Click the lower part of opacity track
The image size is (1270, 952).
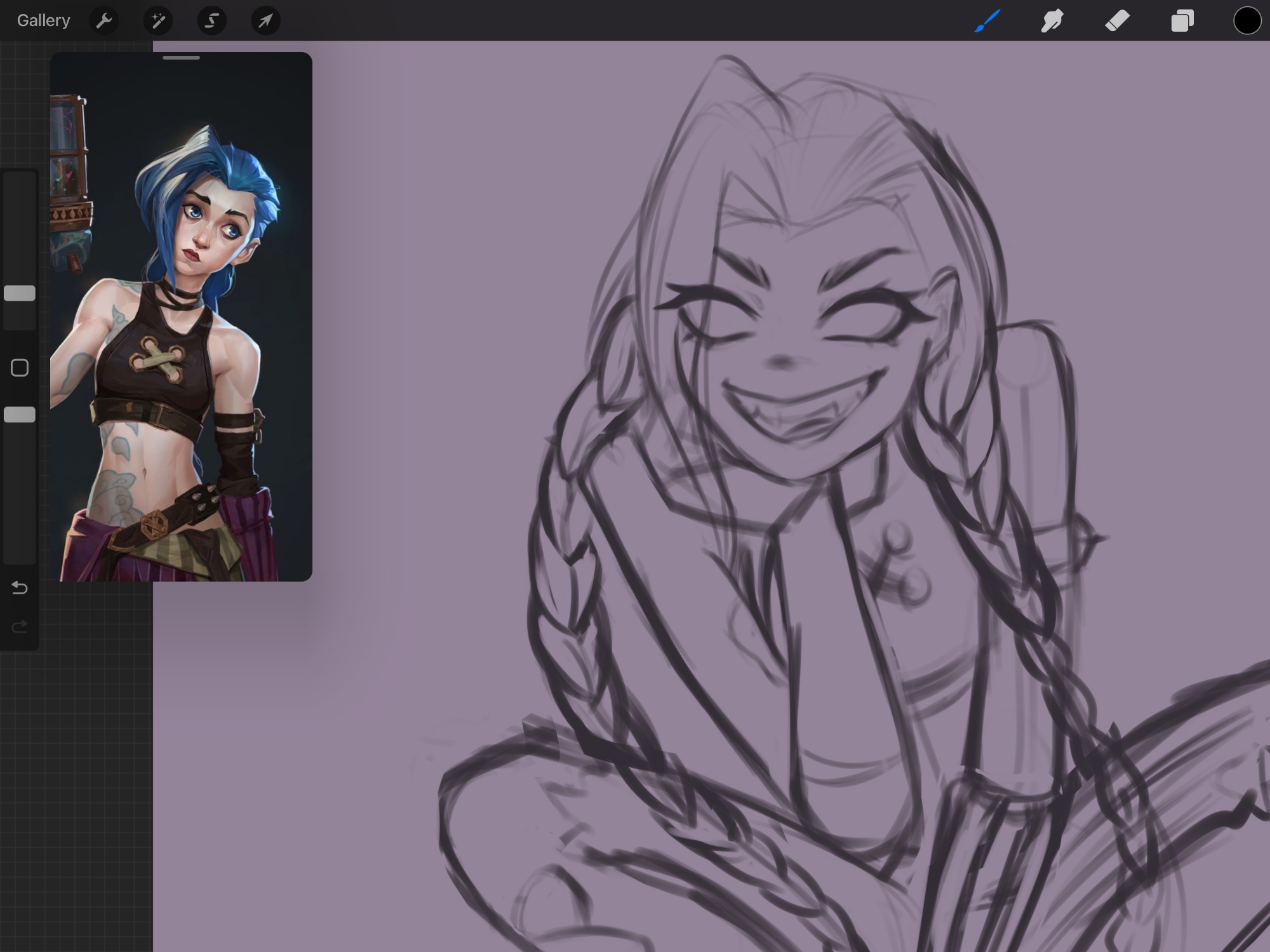click(x=20, y=495)
